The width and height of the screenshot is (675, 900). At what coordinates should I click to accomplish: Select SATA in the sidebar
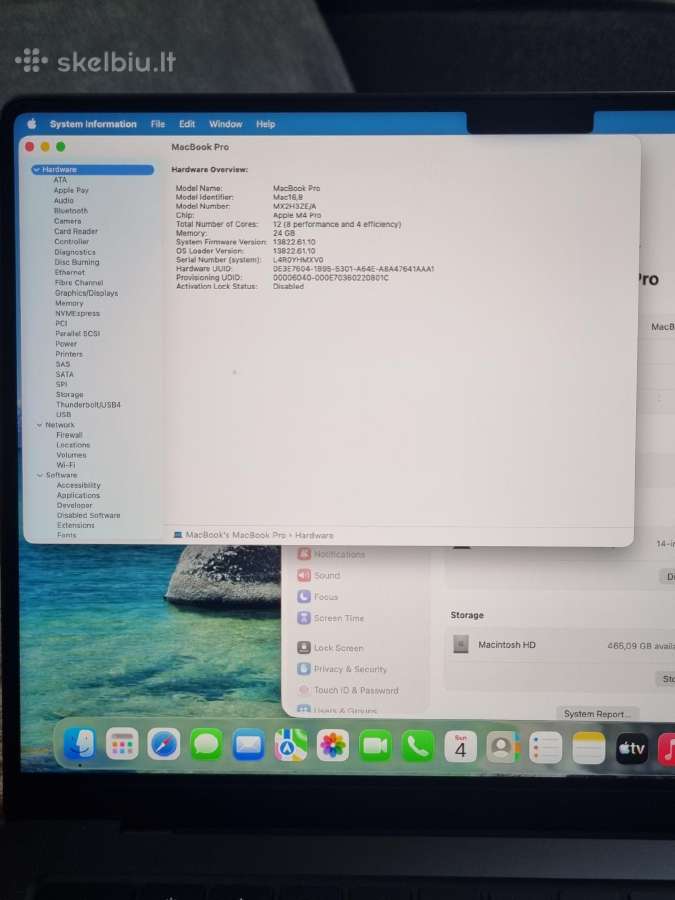(x=65, y=374)
